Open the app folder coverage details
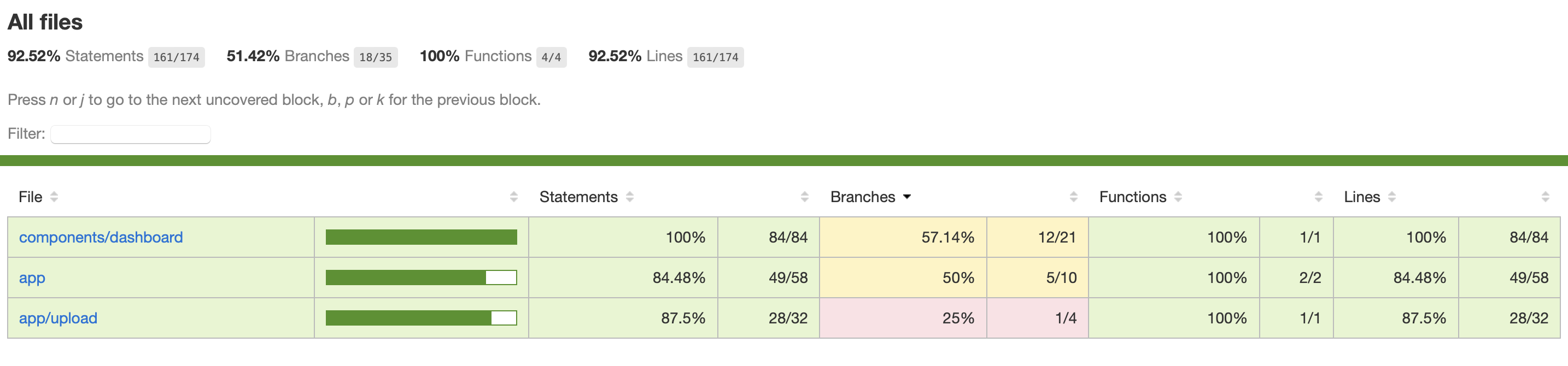The width and height of the screenshot is (1568, 366). coord(32,278)
